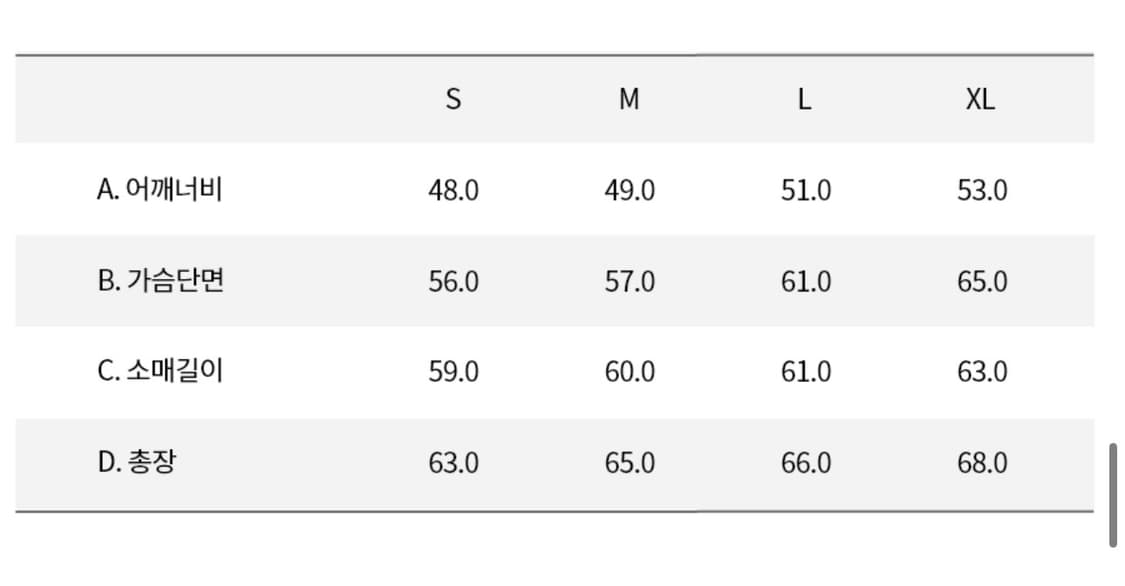Select the A. 어깨너비 row label
The image size is (1125, 586).
160,189
